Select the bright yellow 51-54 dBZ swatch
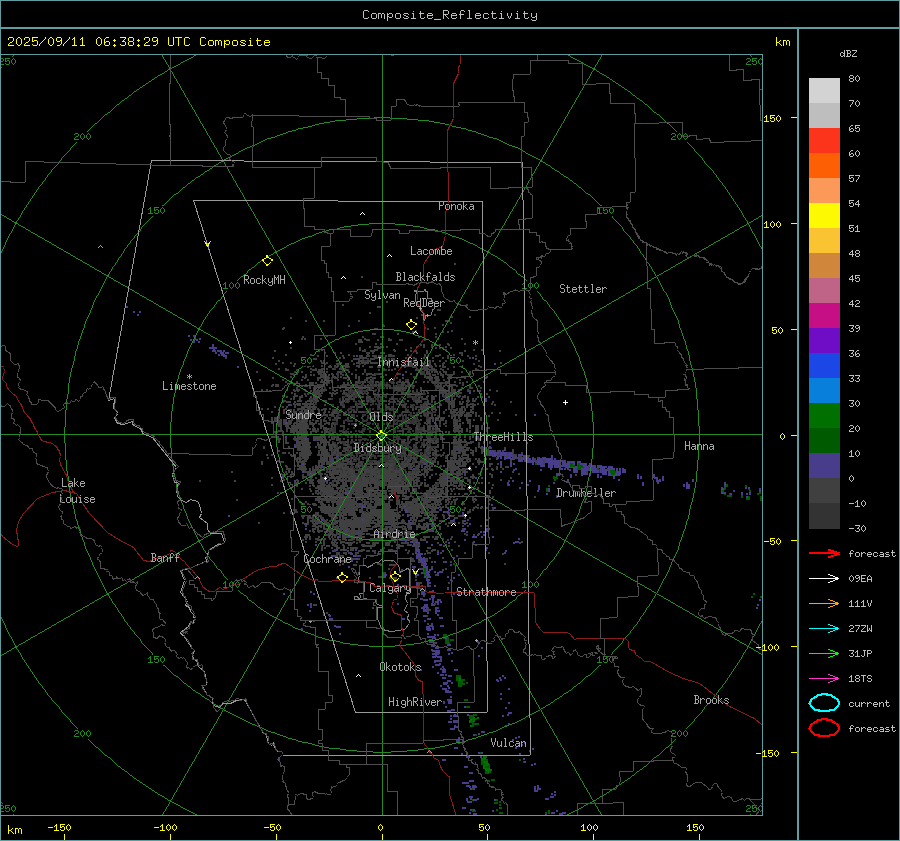Image resolution: width=900 pixels, height=841 pixels. [824, 216]
